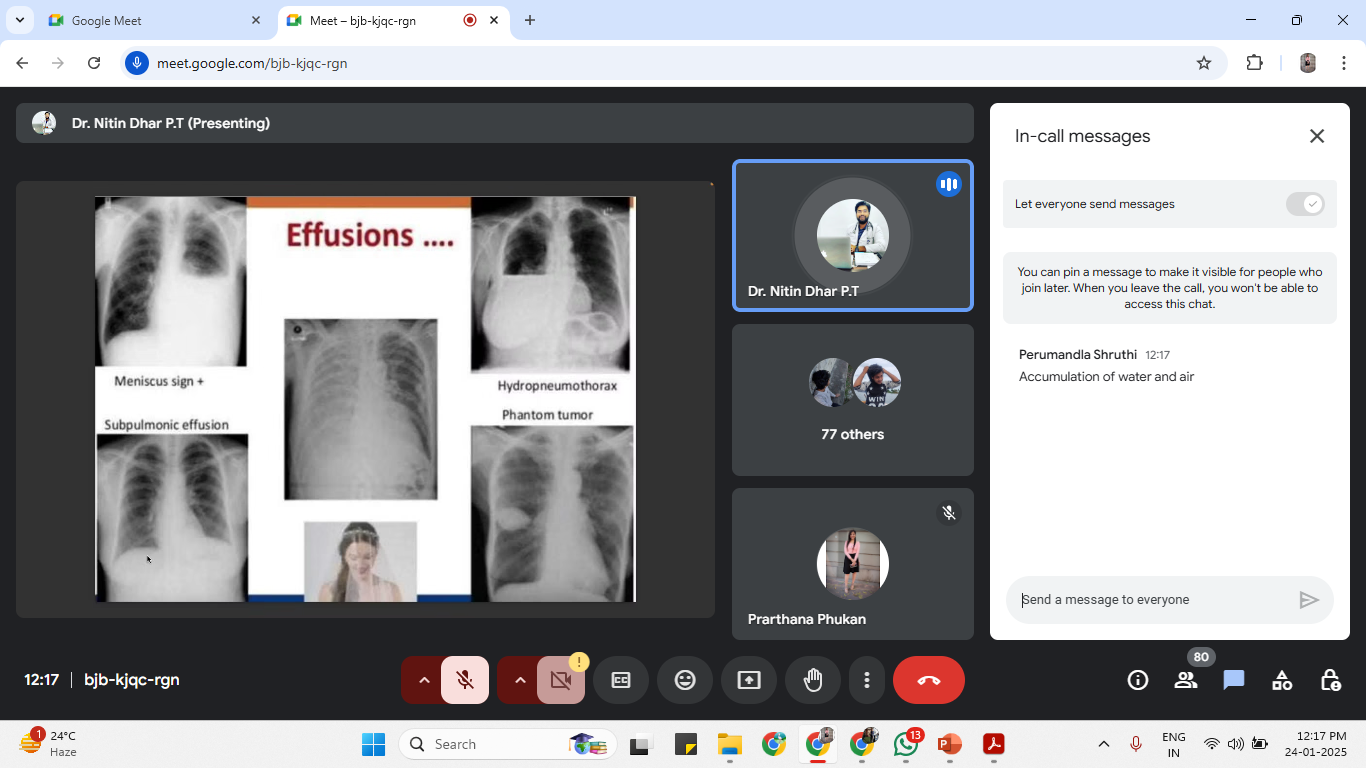Bookmark this page with the star
The width and height of the screenshot is (1366, 768).
(1204, 63)
